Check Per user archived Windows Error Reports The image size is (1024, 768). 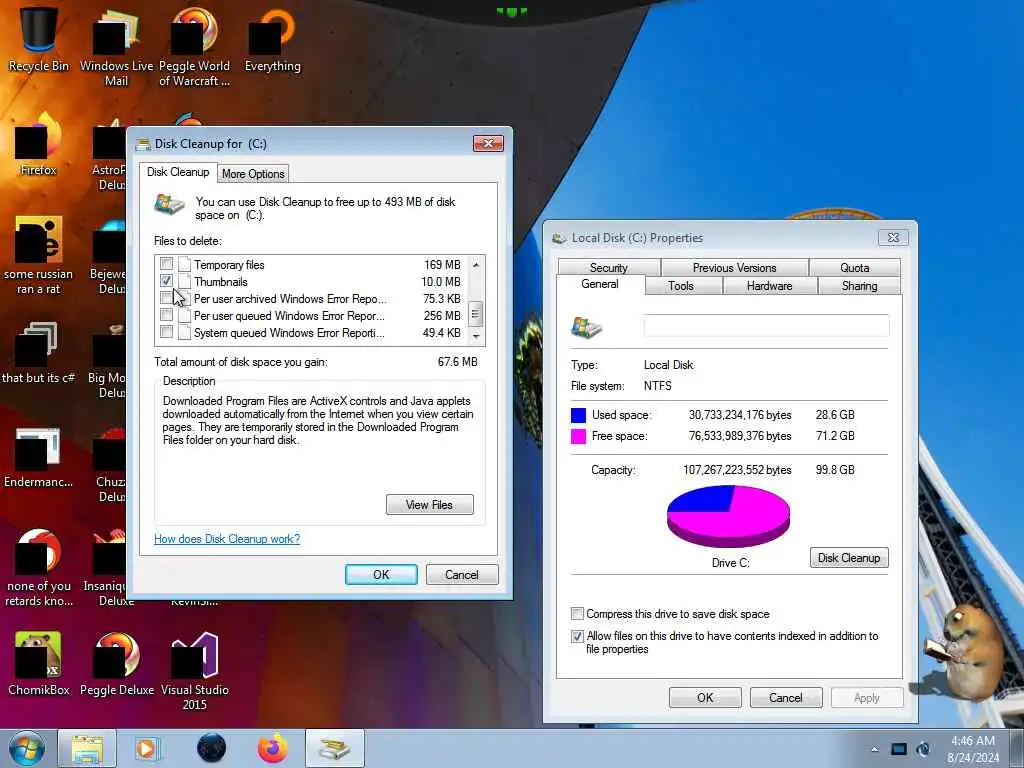point(167,298)
